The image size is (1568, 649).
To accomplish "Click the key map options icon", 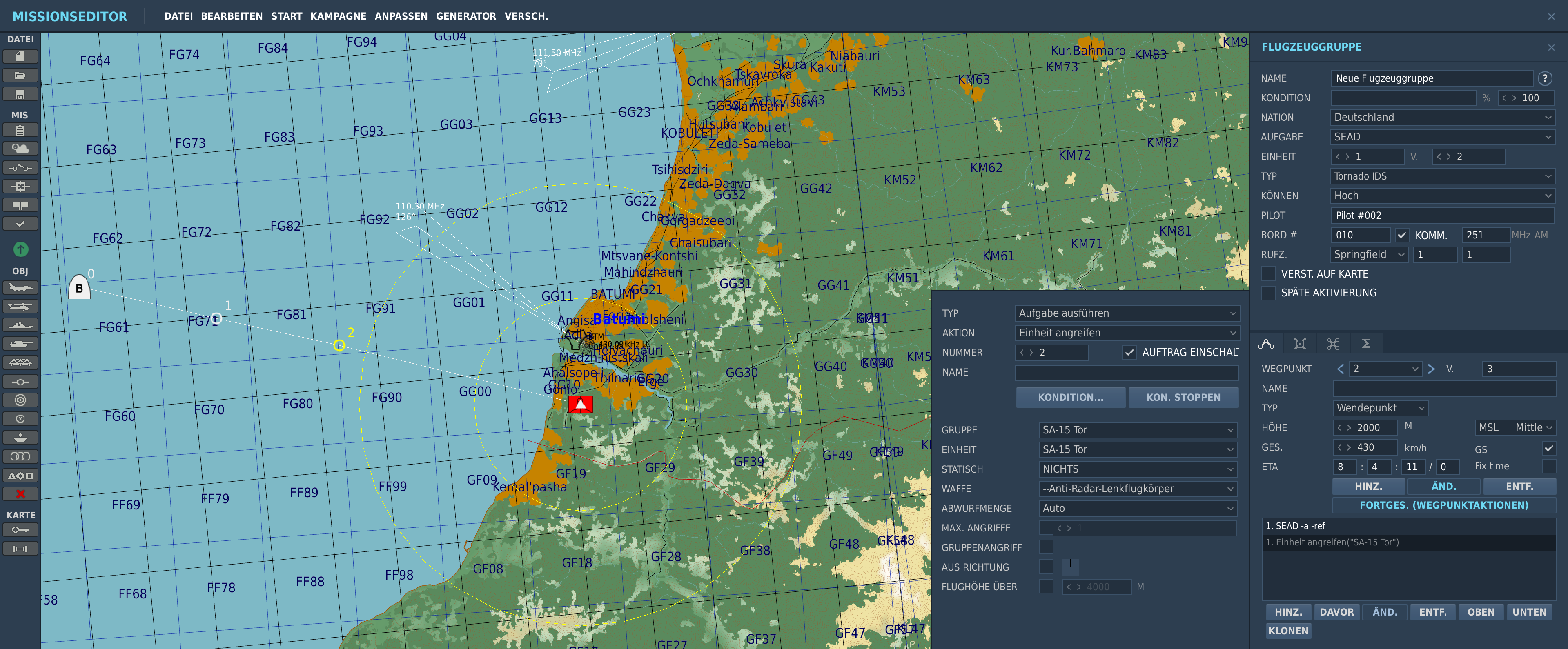I will 20,531.
